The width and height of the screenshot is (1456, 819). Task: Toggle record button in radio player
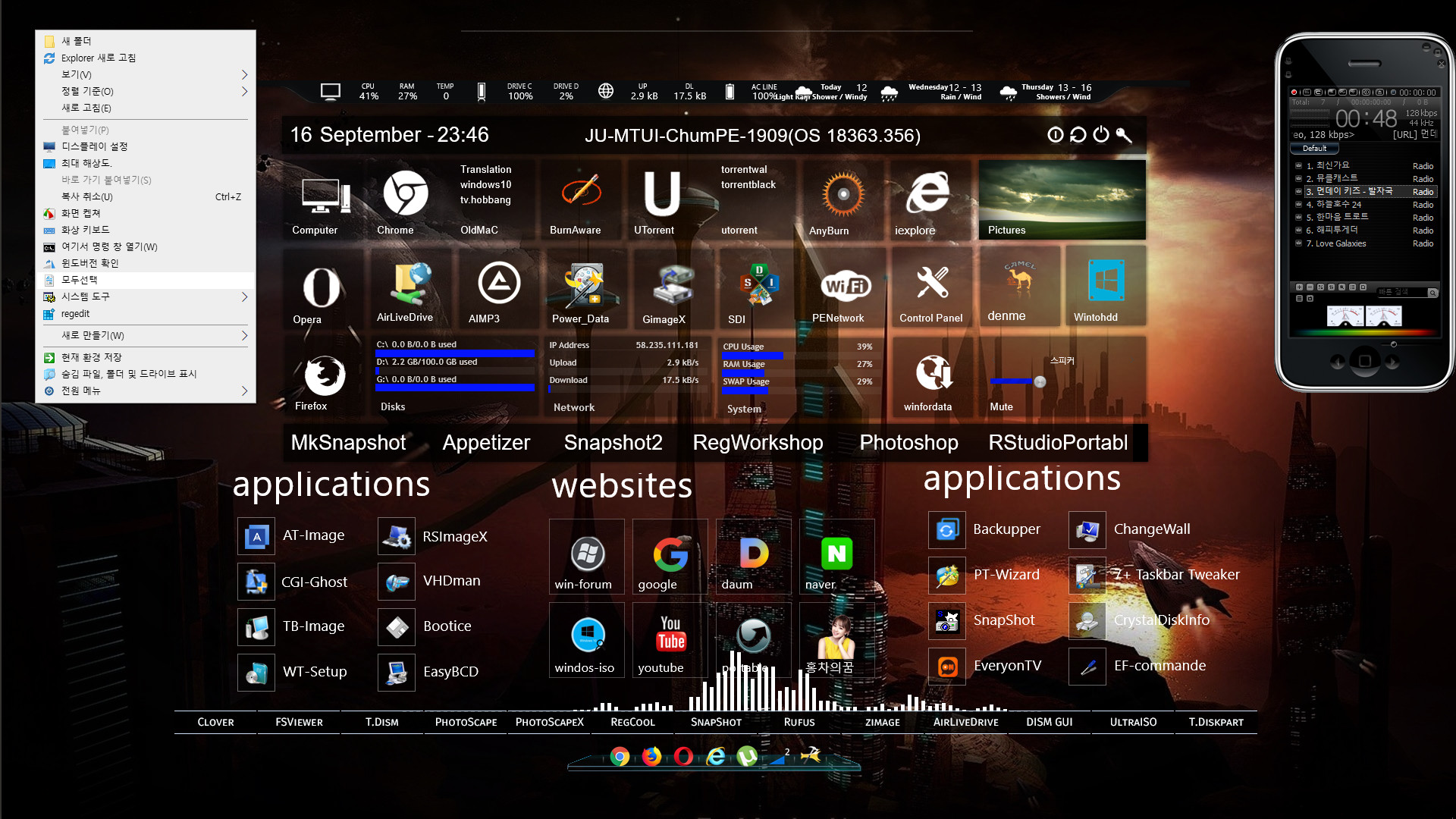[1294, 93]
